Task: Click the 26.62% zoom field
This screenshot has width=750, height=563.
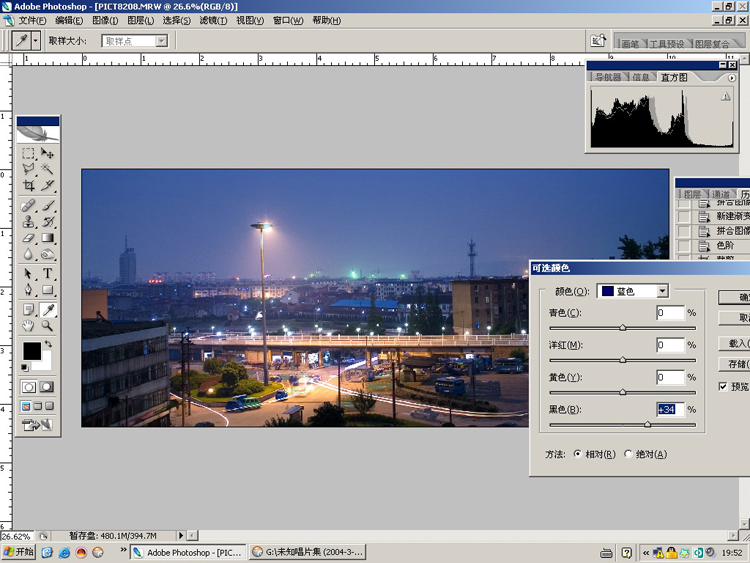Action: [x=18, y=536]
